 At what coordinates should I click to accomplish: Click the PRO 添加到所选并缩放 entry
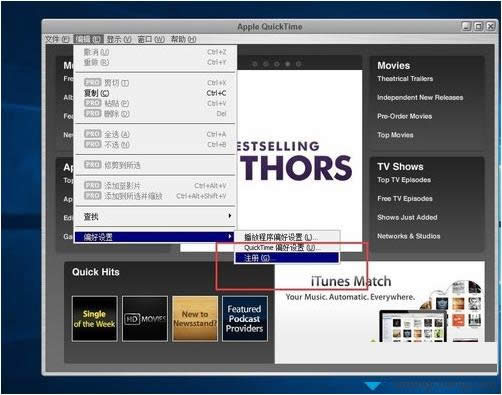[155, 196]
